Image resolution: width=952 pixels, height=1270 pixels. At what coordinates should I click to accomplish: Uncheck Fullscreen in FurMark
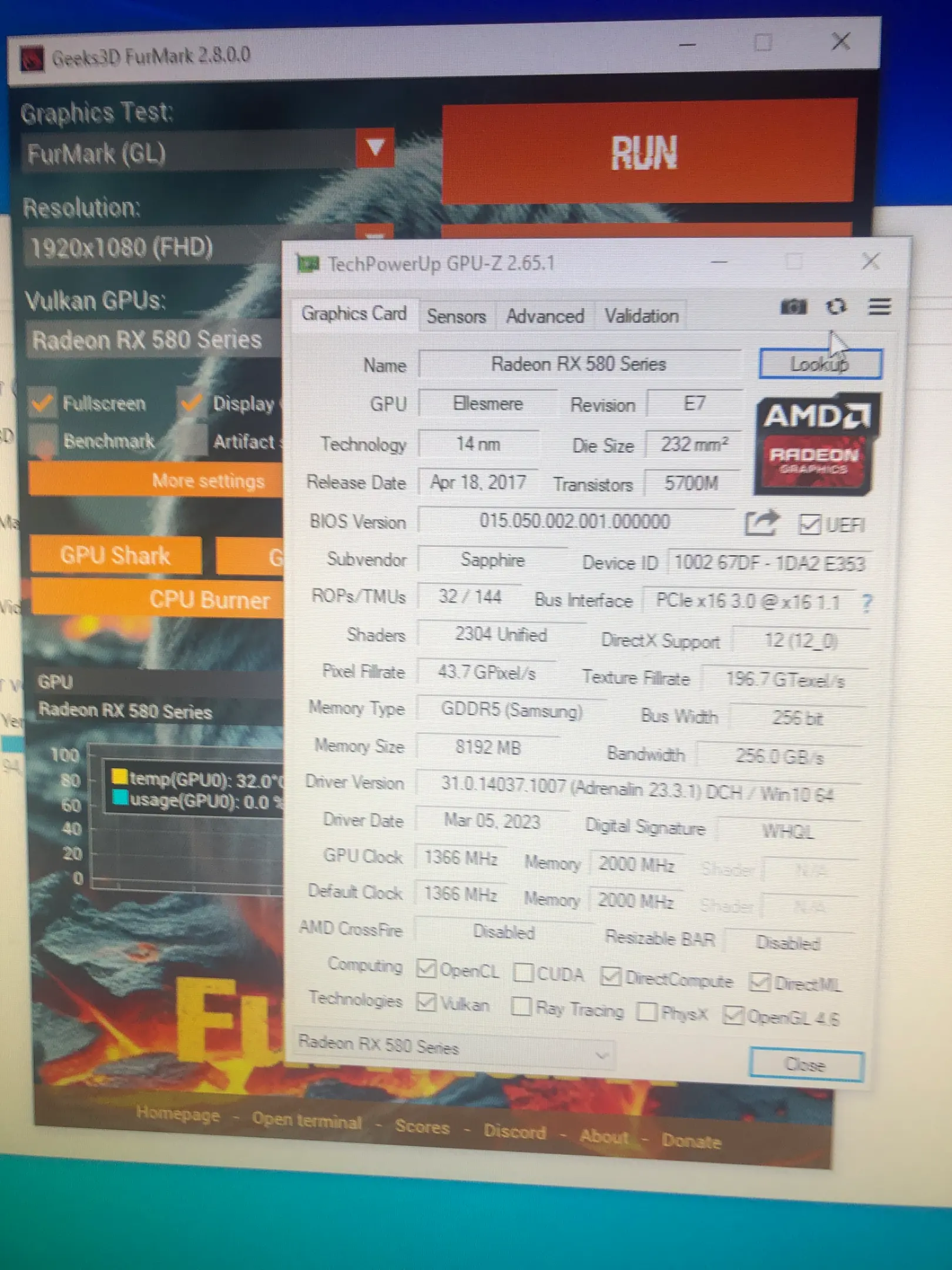coord(42,402)
